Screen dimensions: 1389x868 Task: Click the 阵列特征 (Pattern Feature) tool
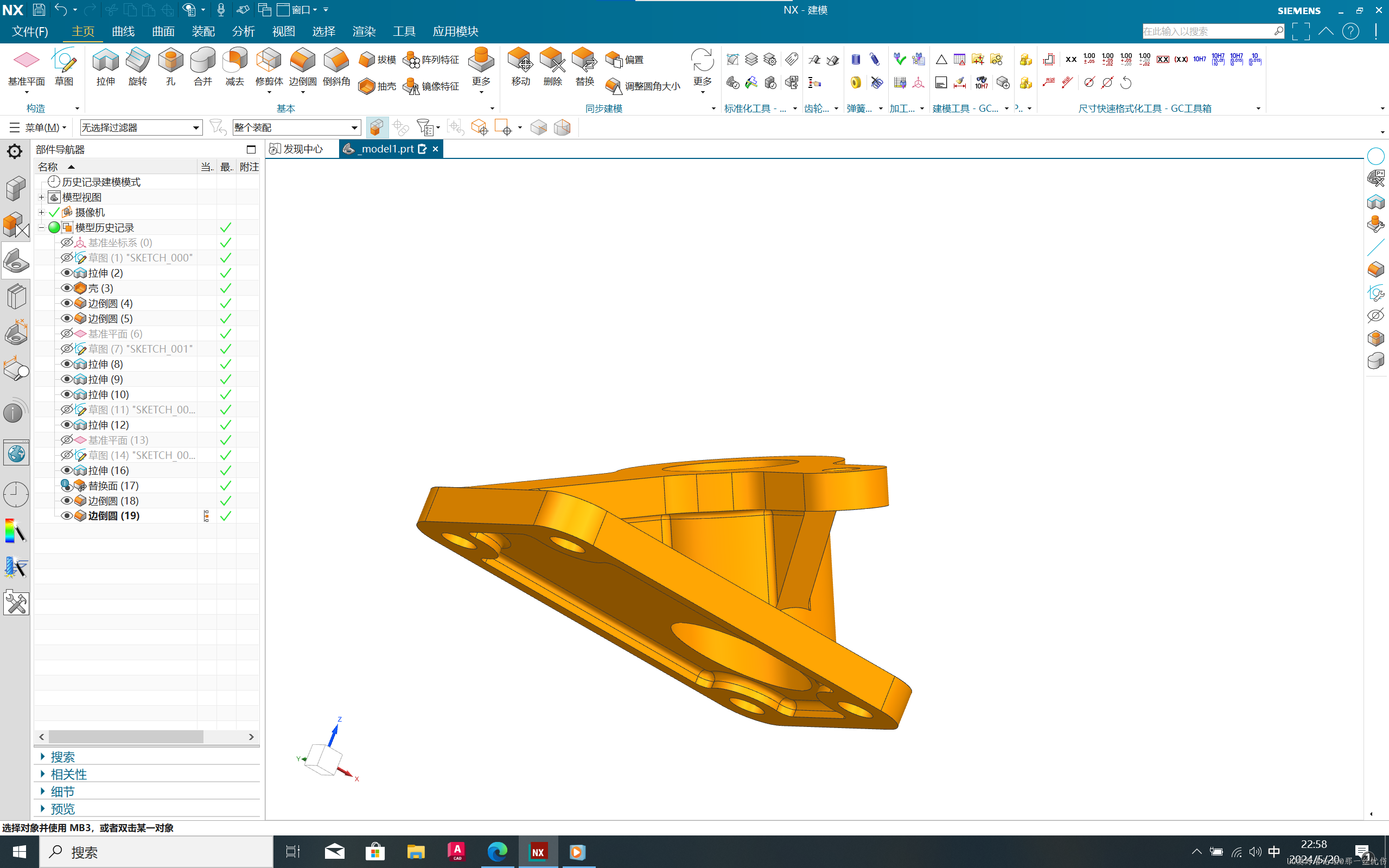coord(431,60)
